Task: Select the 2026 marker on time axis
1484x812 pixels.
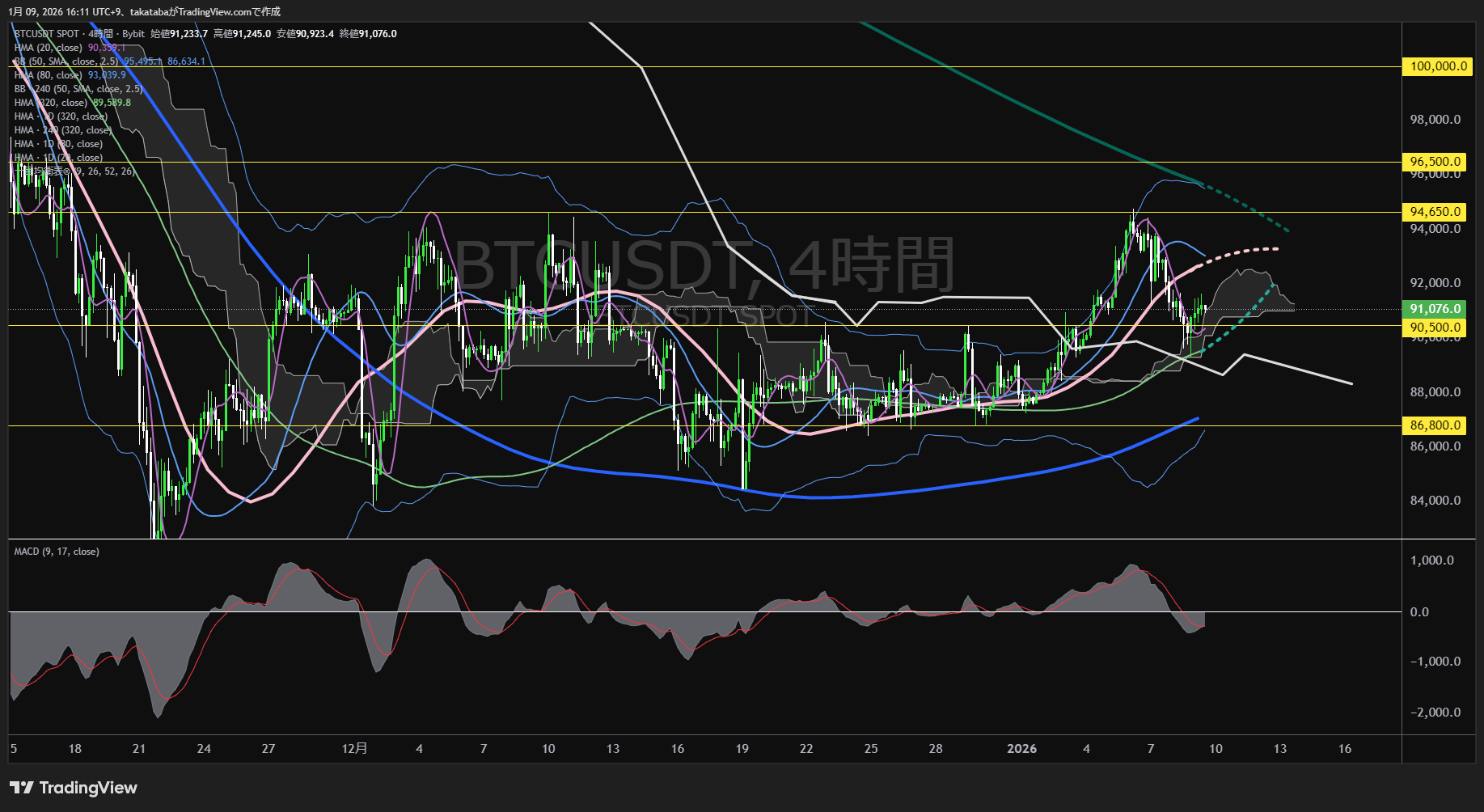Action: (1021, 749)
